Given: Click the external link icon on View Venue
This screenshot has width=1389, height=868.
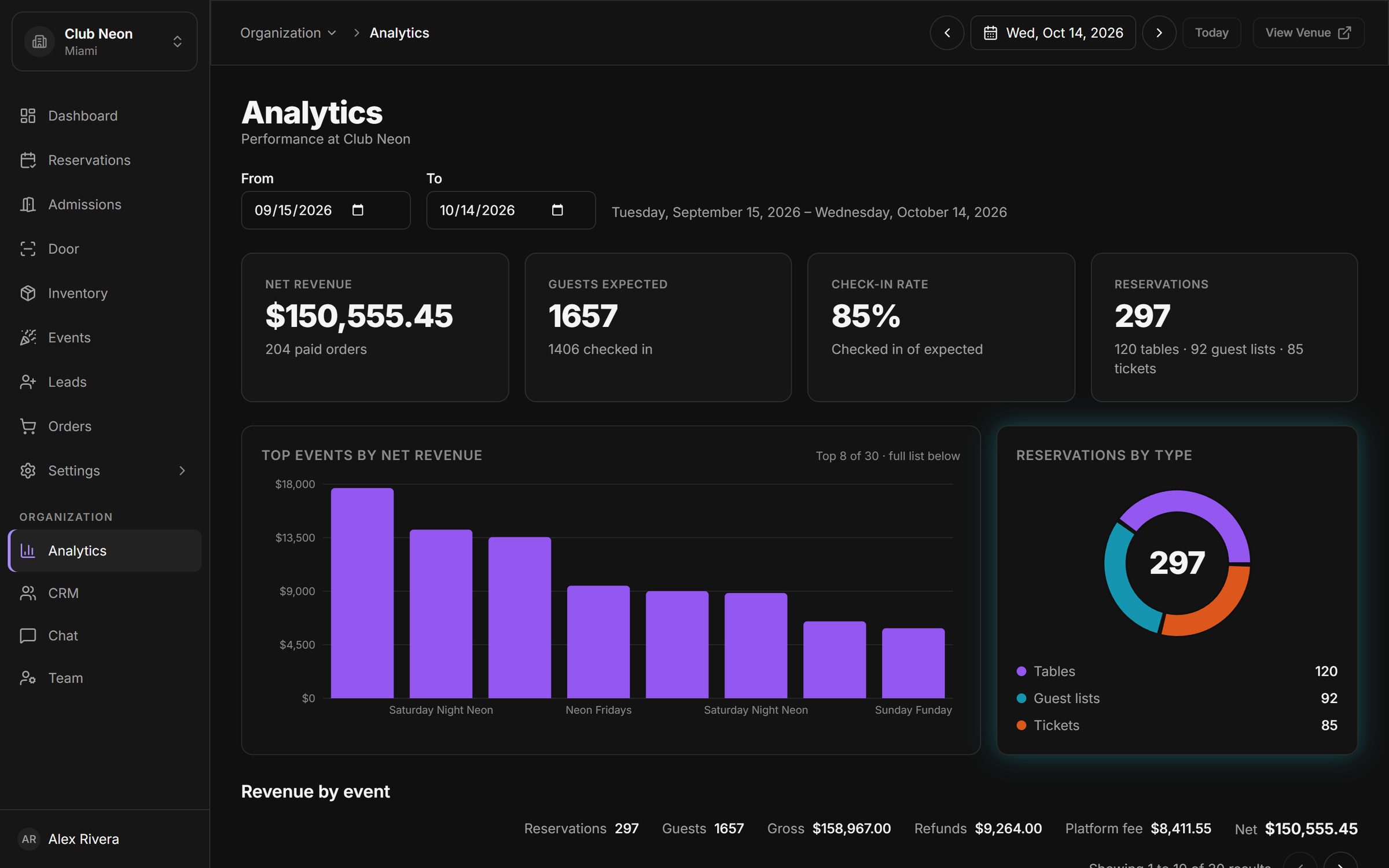Looking at the screenshot, I should click(x=1344, y=33).
